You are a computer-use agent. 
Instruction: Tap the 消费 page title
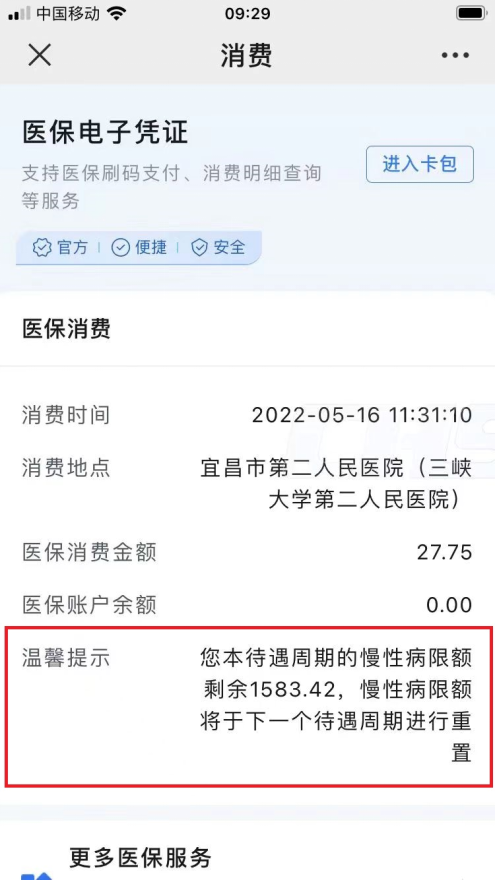pos(246,55)
